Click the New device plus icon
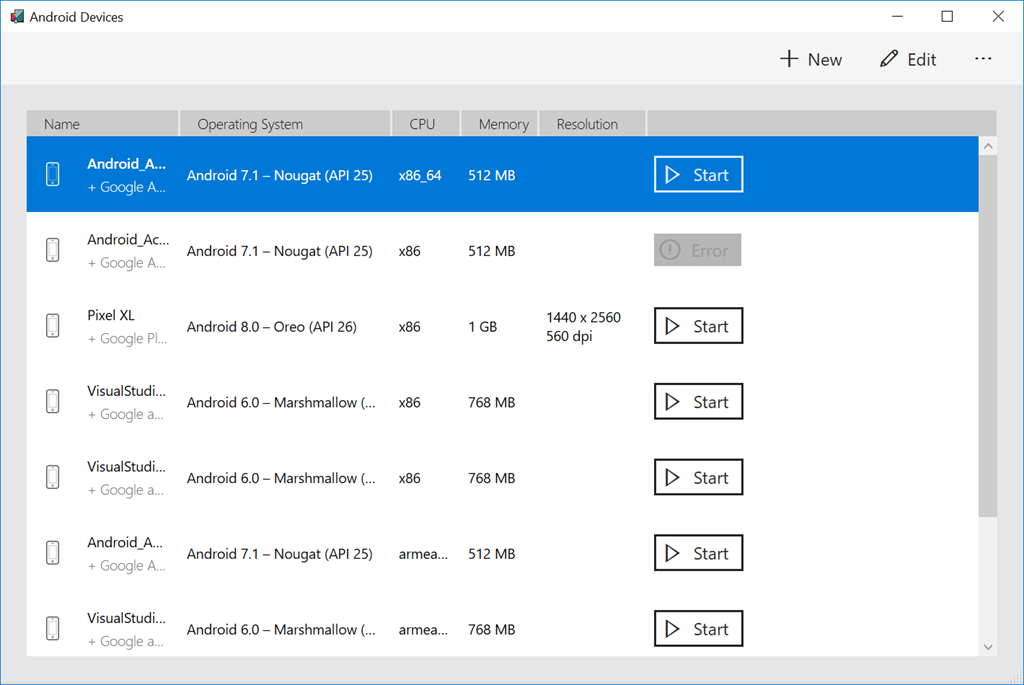The height and width of the screenshot is (685, 1024). click(789, 59)
